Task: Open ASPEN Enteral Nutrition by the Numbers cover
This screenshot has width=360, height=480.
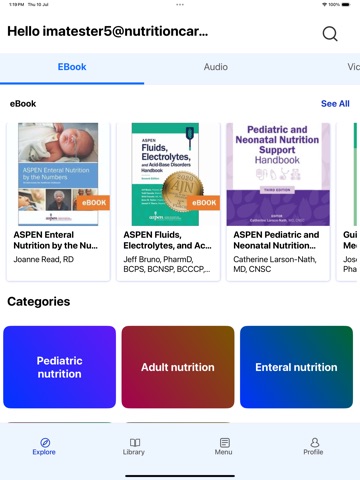Action: pyautogui.click(x=58, y=174)
